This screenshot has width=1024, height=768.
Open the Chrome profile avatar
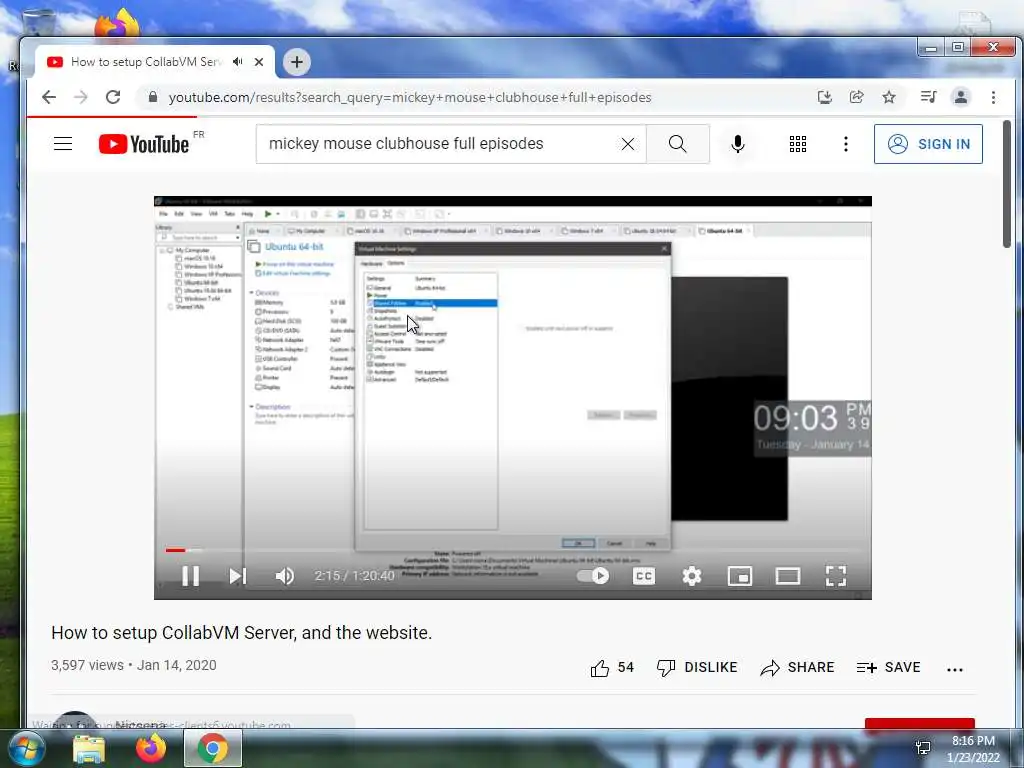pos(961,97)
